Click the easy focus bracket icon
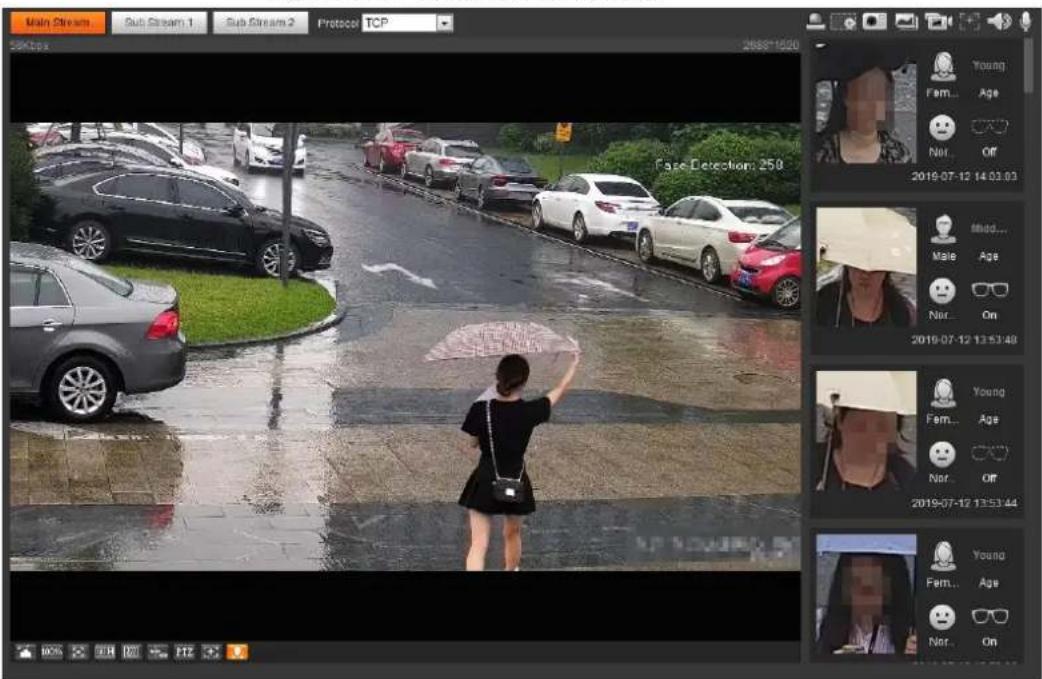 pyautogui.click(x=970, y=22)
